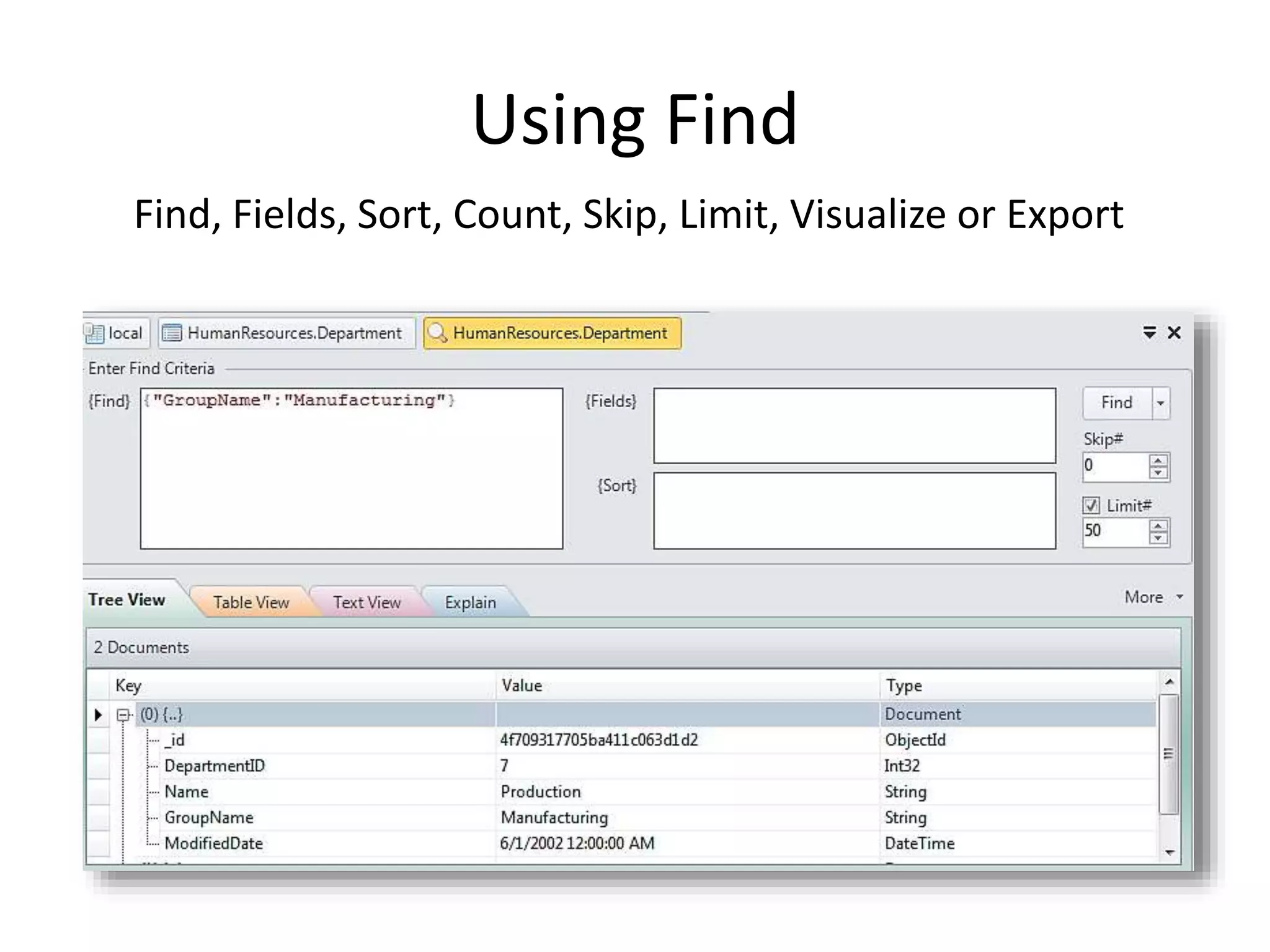This screenshot has height=952, width=1270.
Task: Click the table icon on Department tab
Action: (172, 333)
